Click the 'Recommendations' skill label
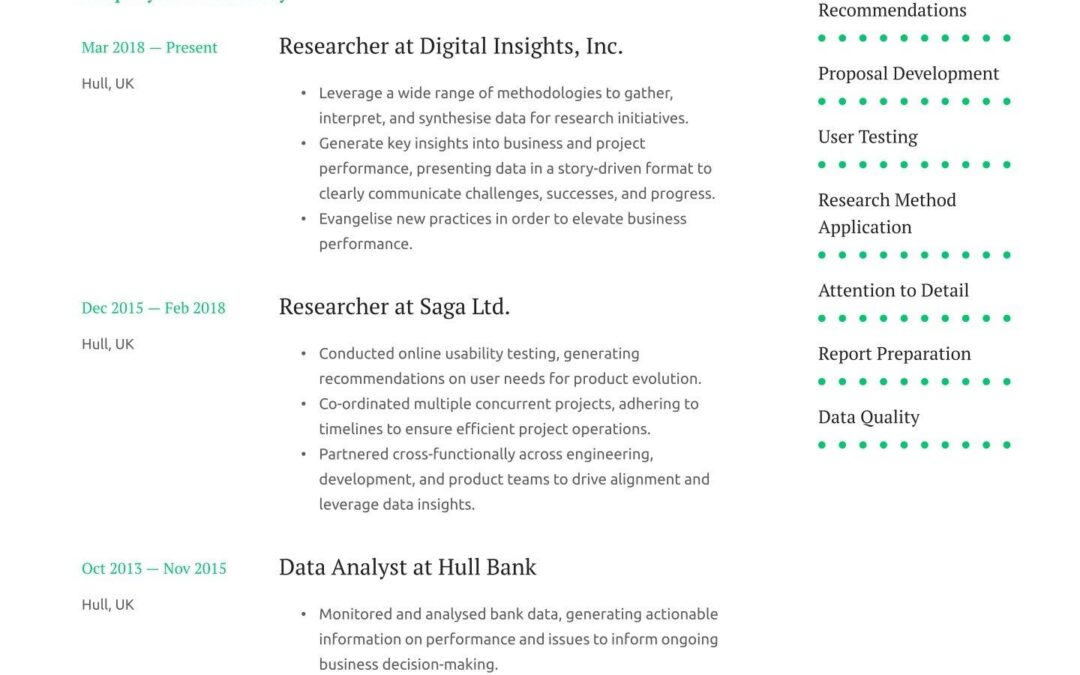Image resolution: width=1080 pixels, height=675 pixels. pyautogui.click(x=892, y=11)
